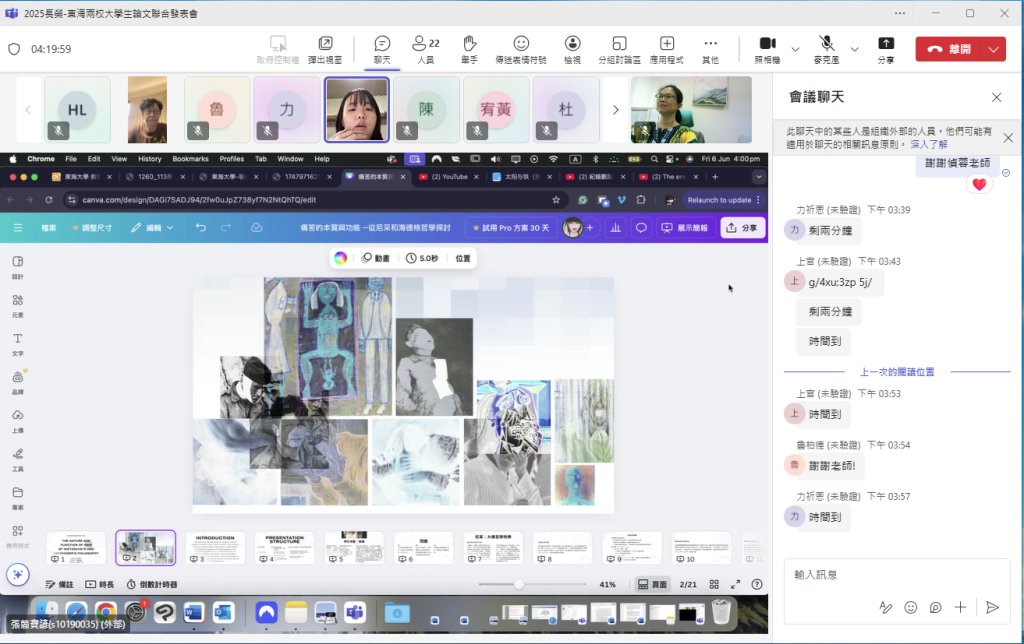1024x644 pixels.
Task: Open 傳送表情符號 reactions in Teams toolbar
Action: [x=520, y=50]
